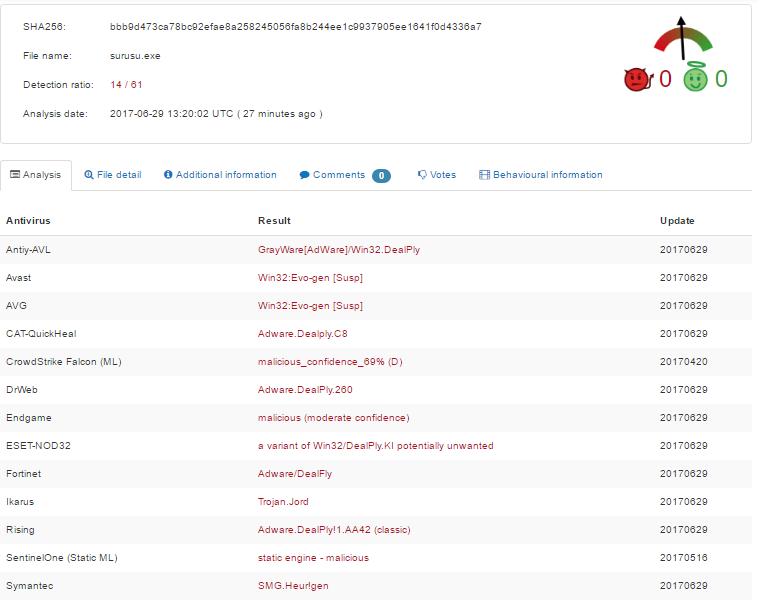Click the result Adware/DealFly
Viewport: 758px width, 600px height.
pos(295,474)
